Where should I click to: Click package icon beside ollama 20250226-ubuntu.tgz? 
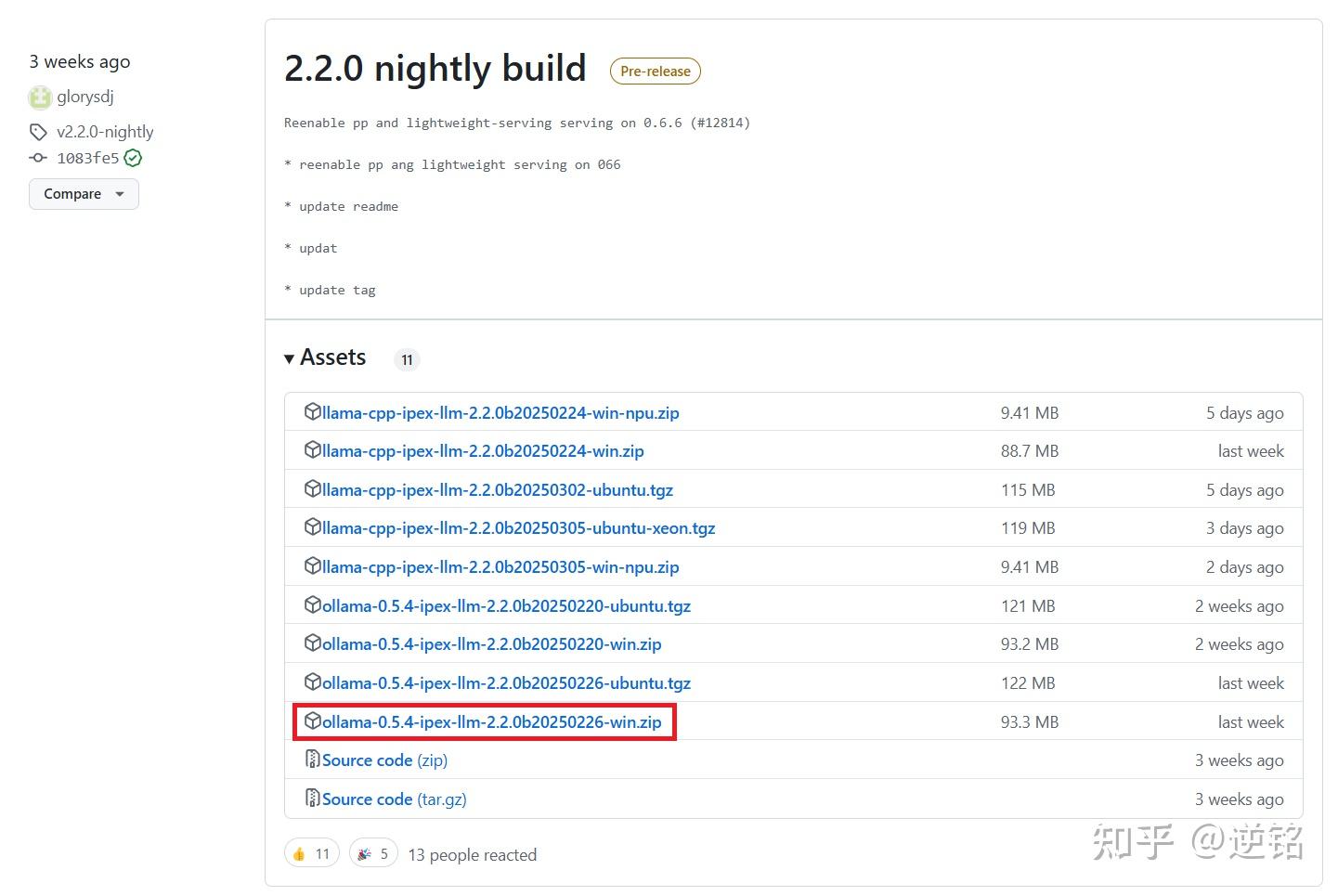[313, 682]
